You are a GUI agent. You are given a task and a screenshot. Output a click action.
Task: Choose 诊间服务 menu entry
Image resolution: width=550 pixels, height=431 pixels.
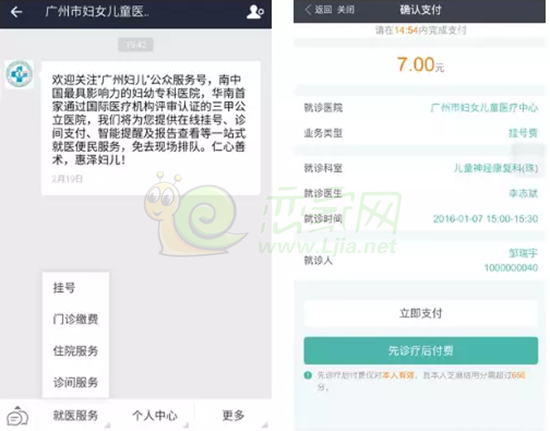75,382
